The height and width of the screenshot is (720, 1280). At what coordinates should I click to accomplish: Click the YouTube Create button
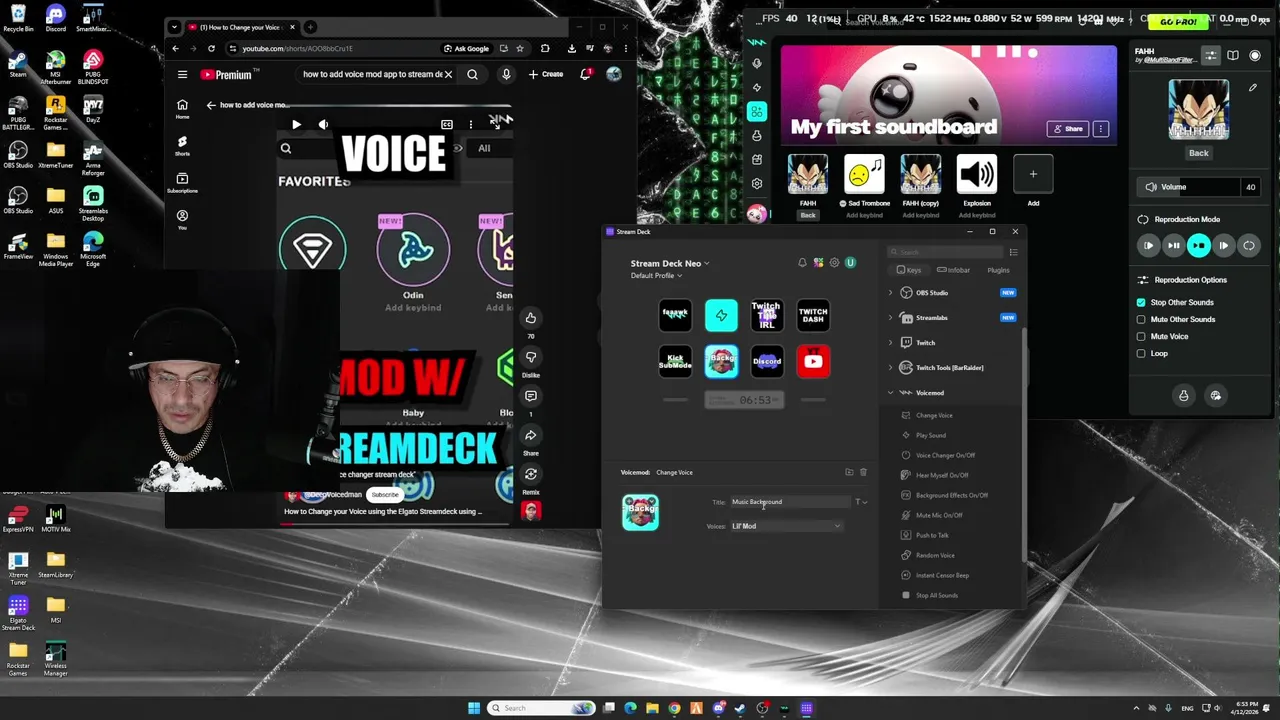(546, 74)
